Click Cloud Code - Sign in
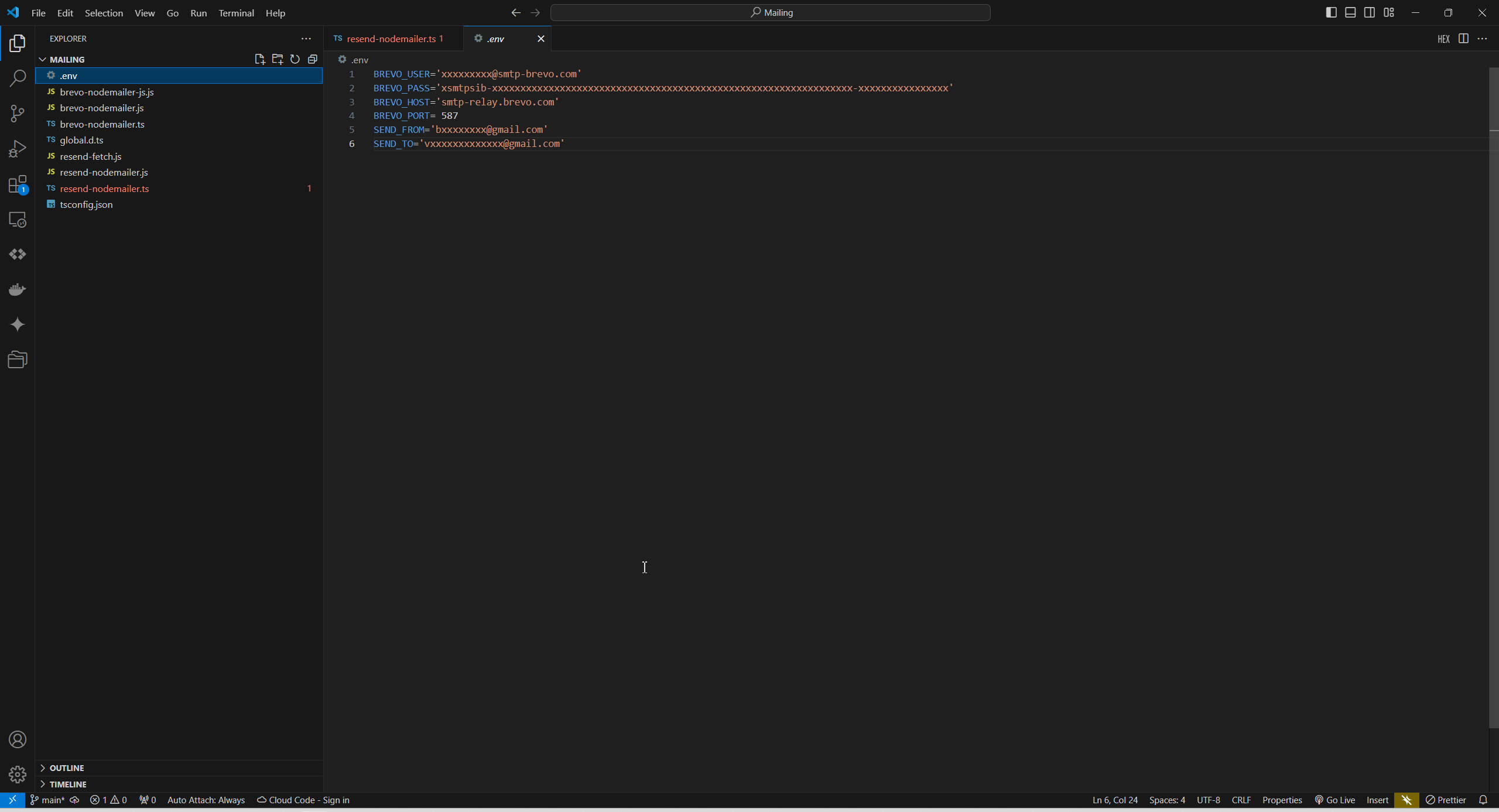Viewport: 1499px width, 812px height. 303,800
